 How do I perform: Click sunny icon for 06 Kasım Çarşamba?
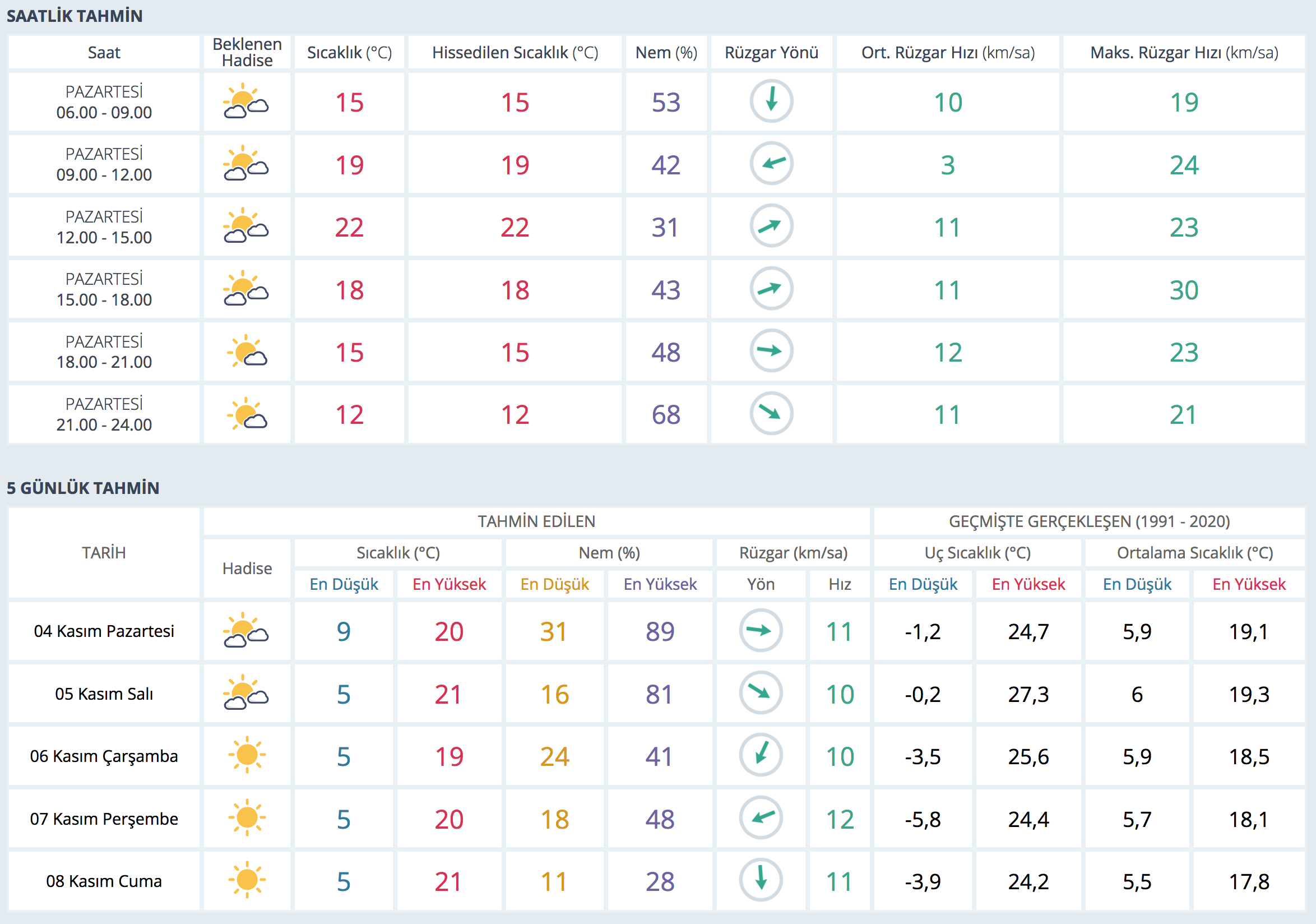(247, 755)
